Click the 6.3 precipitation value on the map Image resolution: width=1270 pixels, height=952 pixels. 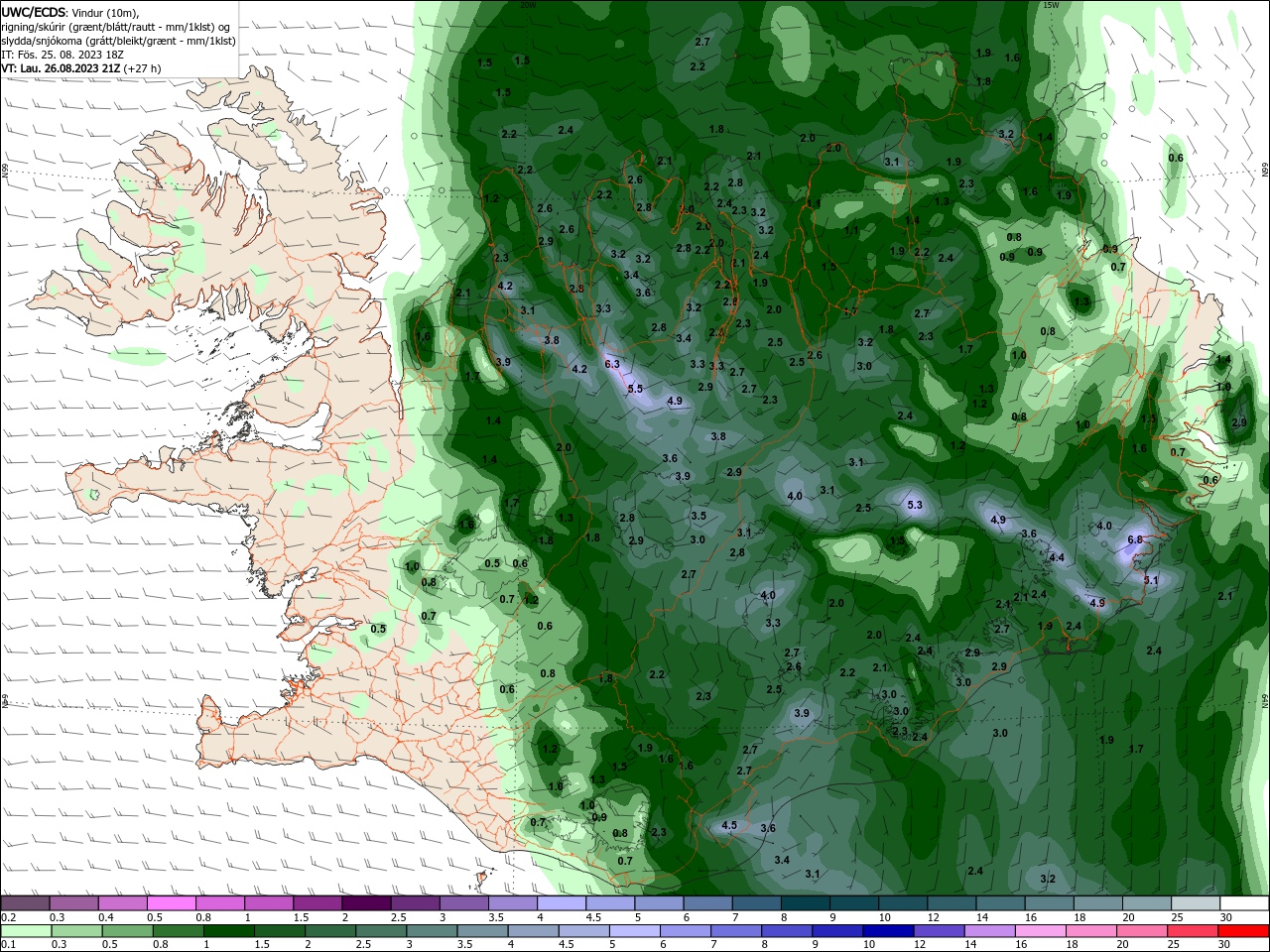pos(612,364)
